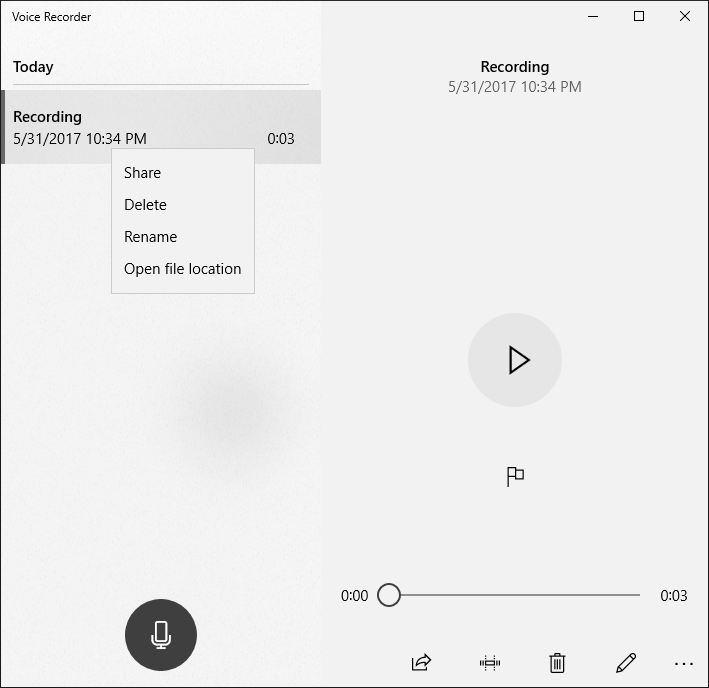Click the pencil rename icon
Viewport: 709px width, 688px height.
[x=626, y=662]
